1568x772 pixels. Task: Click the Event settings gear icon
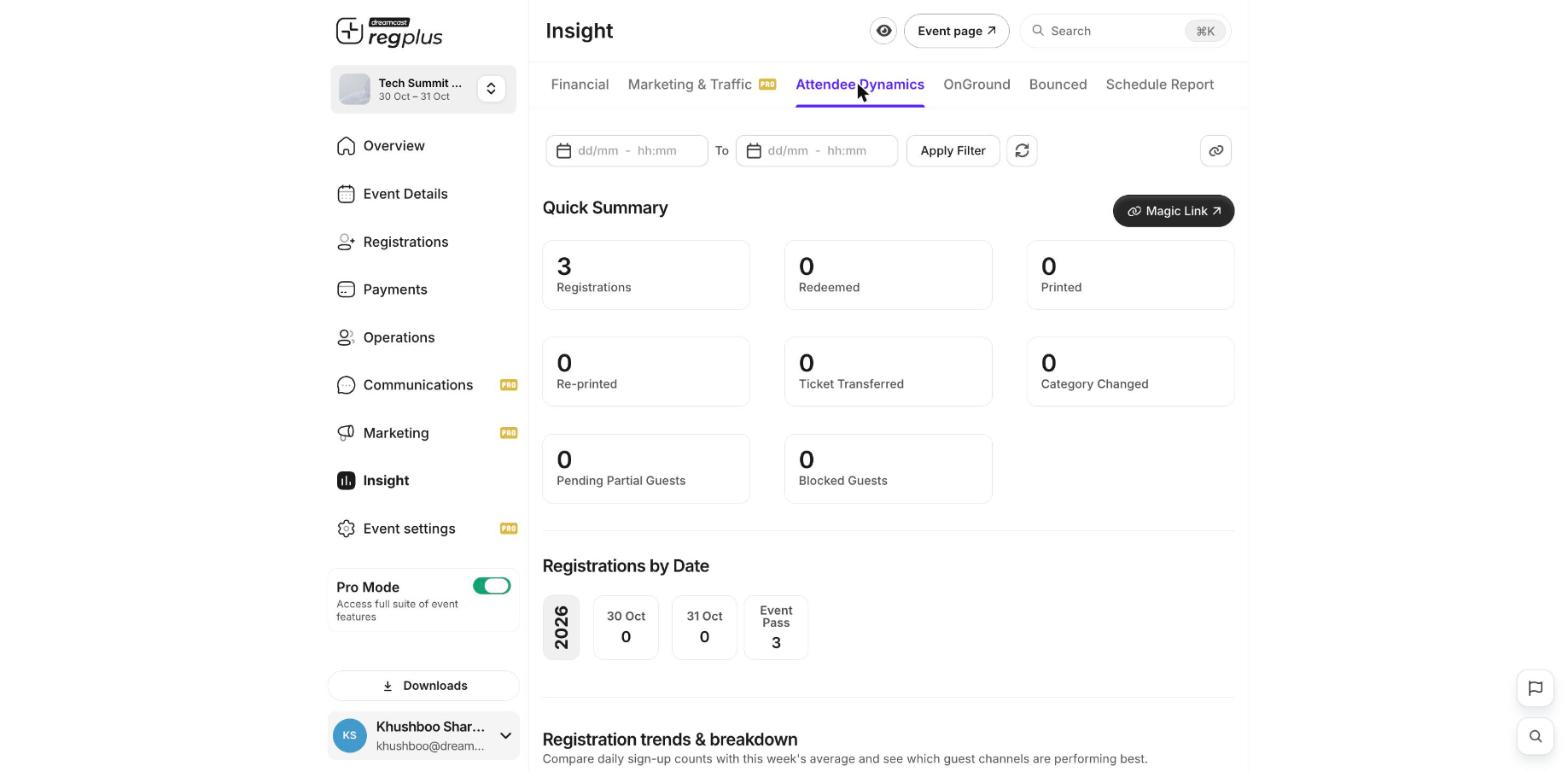pyautogui.click(x=346, y=529)
